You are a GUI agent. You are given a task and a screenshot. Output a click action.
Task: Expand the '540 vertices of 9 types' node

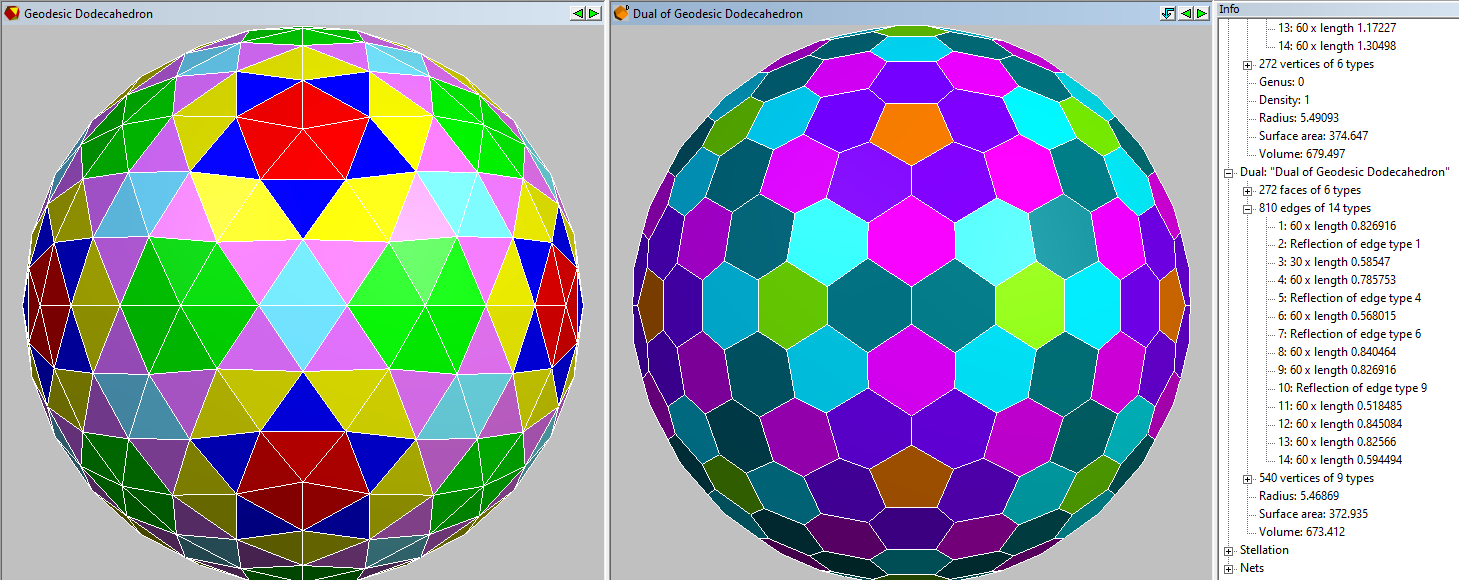pyautogui.click(x=1247, y=478)
